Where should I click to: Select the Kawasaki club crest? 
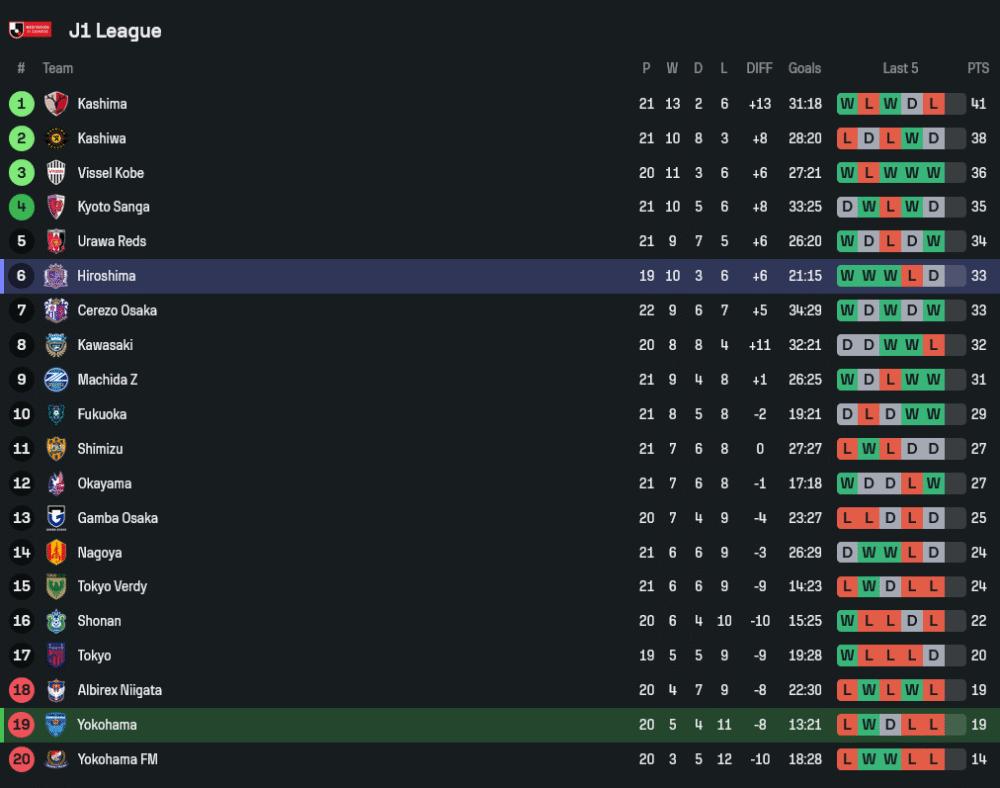tap(56, 345)
